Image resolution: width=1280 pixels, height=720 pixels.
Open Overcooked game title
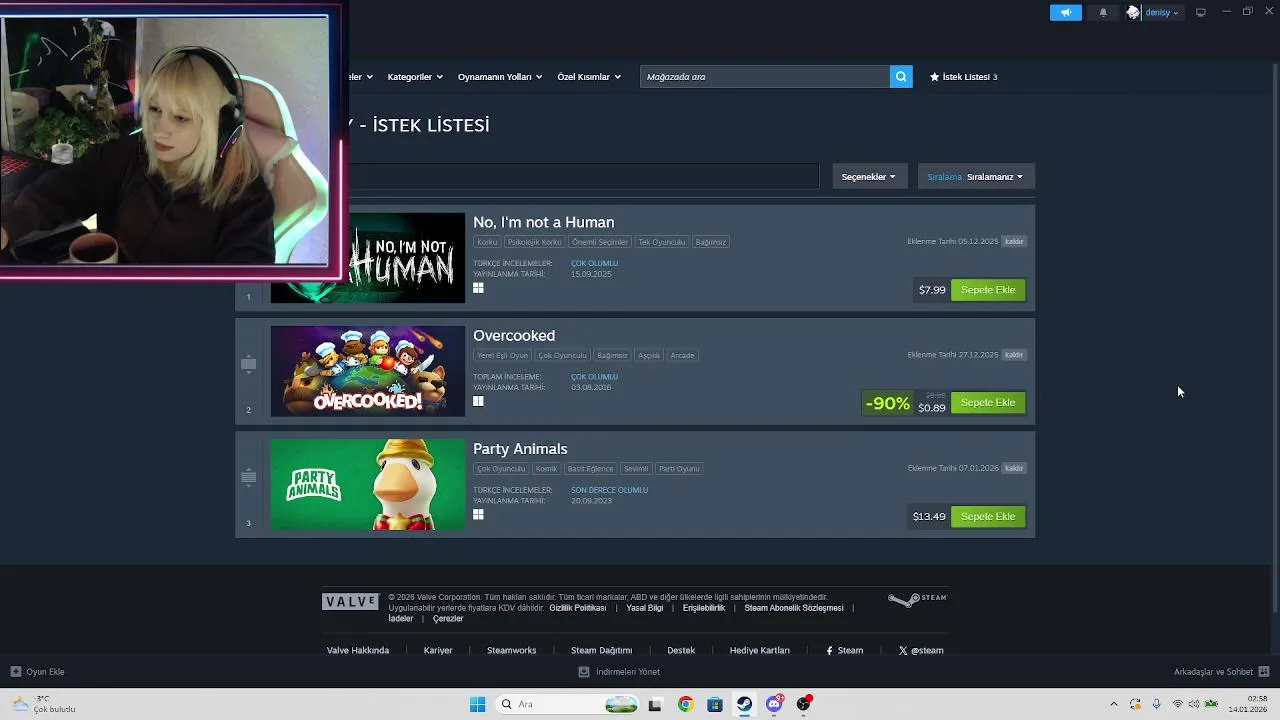(514, 335)
